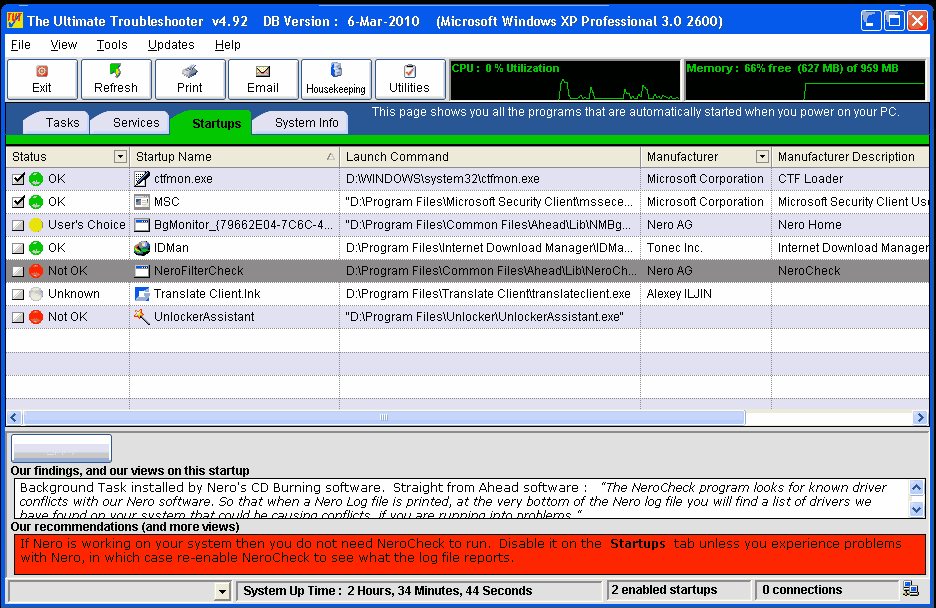936x608 pixels.
Task: Click the BgMonitor window icon
Action: click(141, 225)
